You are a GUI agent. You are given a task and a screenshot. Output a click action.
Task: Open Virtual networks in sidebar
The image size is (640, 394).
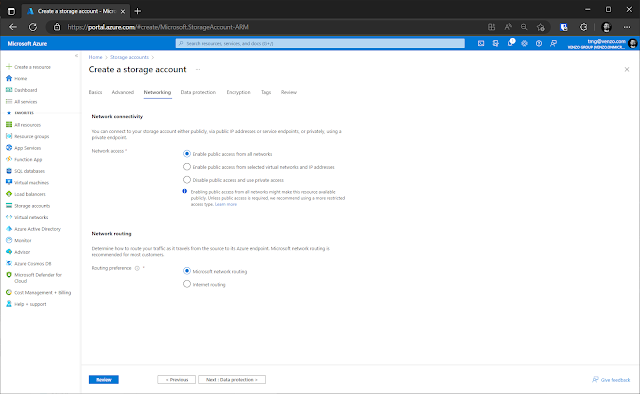pos(31,217)
